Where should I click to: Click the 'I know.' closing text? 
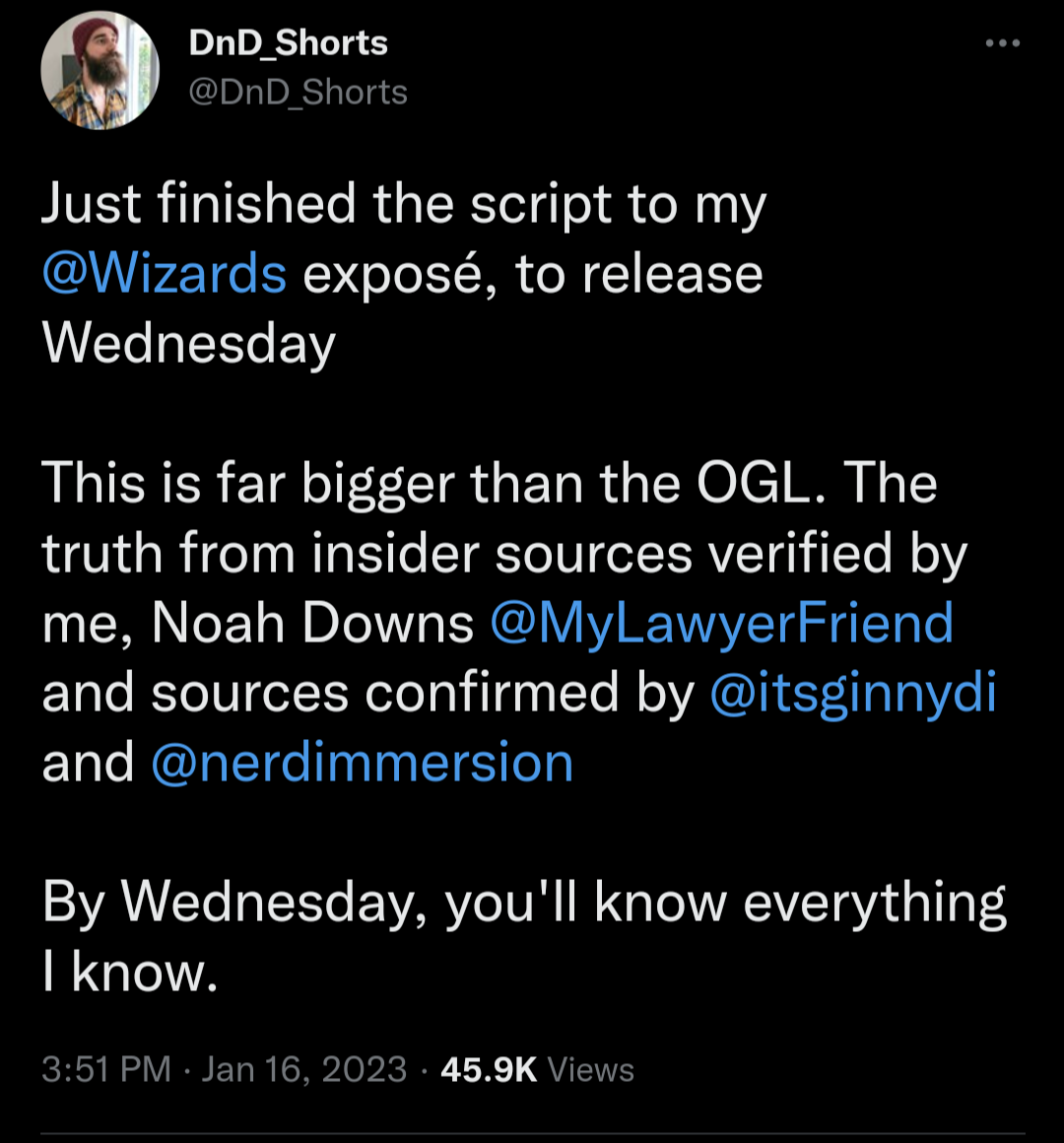[x=129, y=973]
